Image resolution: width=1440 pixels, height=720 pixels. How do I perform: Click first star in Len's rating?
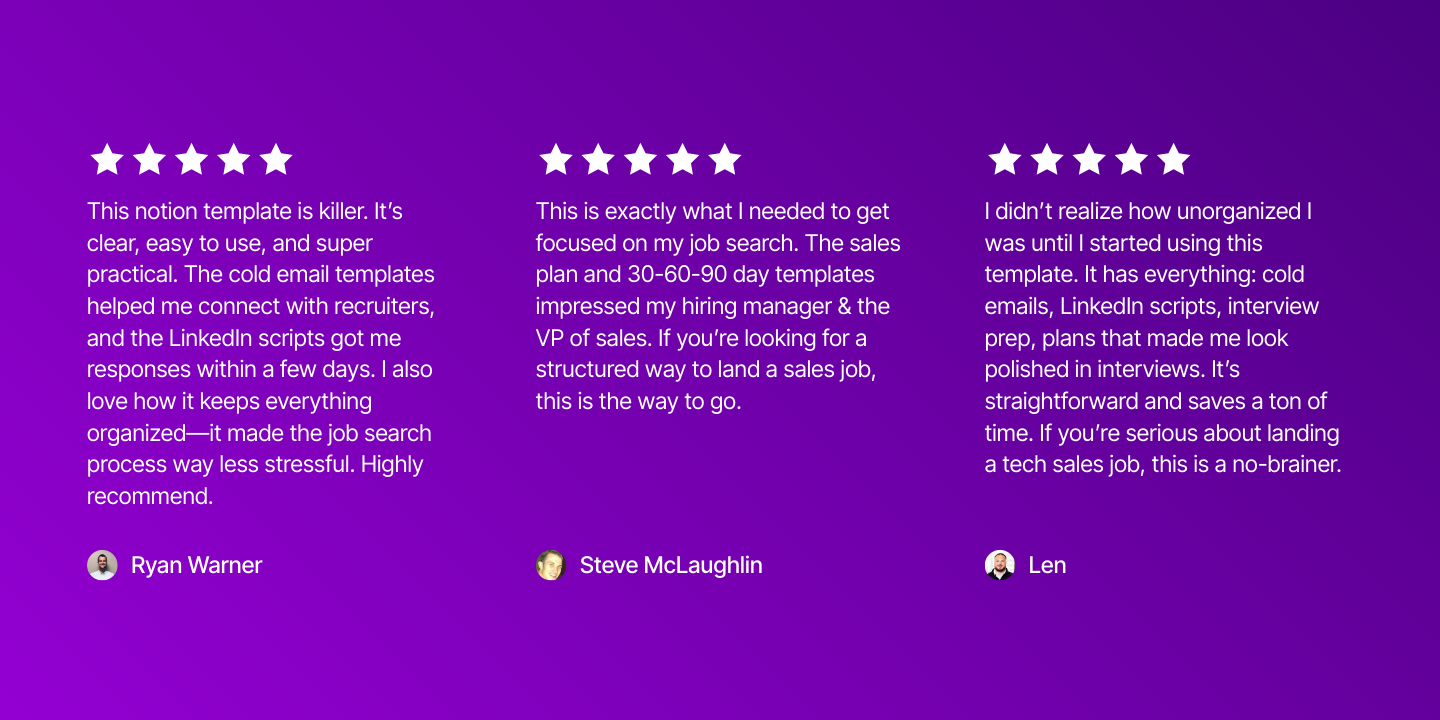pos(1005,159)
